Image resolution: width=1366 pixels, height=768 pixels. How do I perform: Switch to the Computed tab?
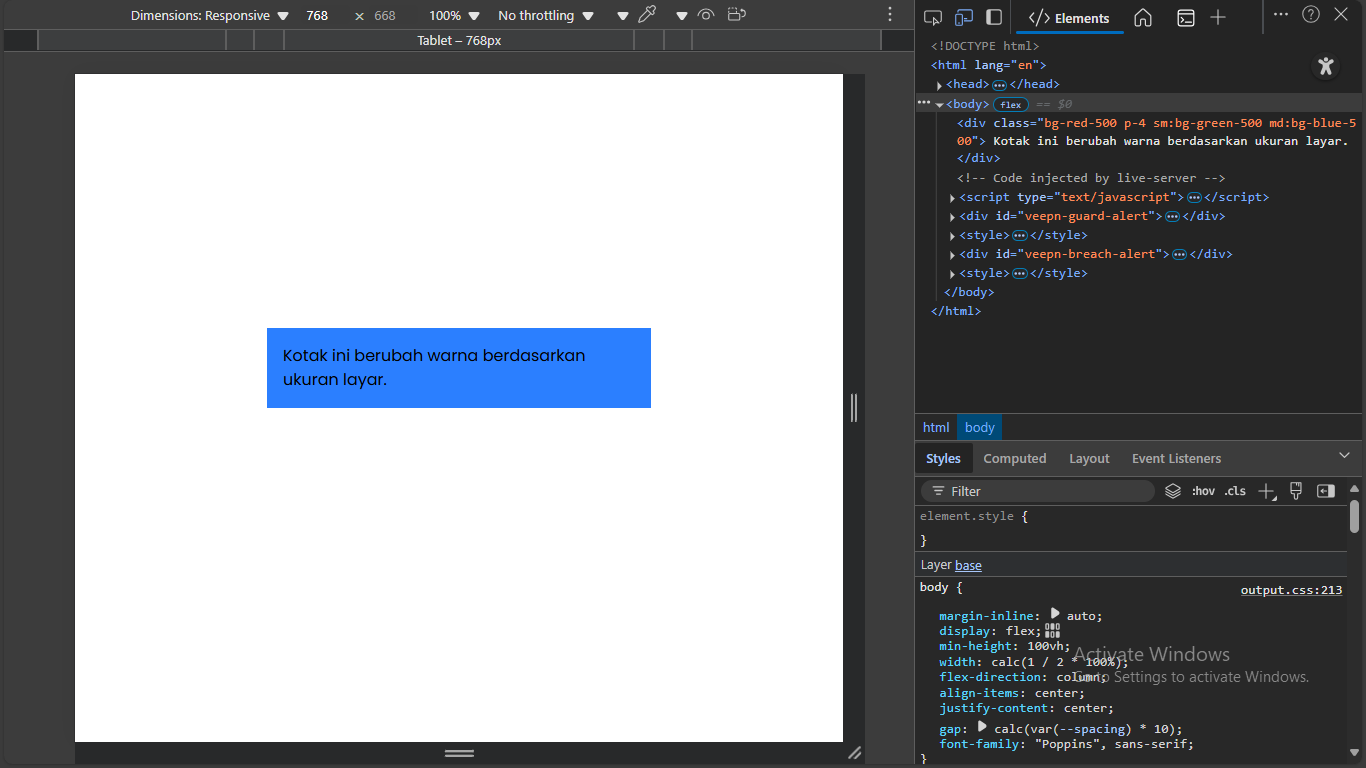(x=1015, y=458)
